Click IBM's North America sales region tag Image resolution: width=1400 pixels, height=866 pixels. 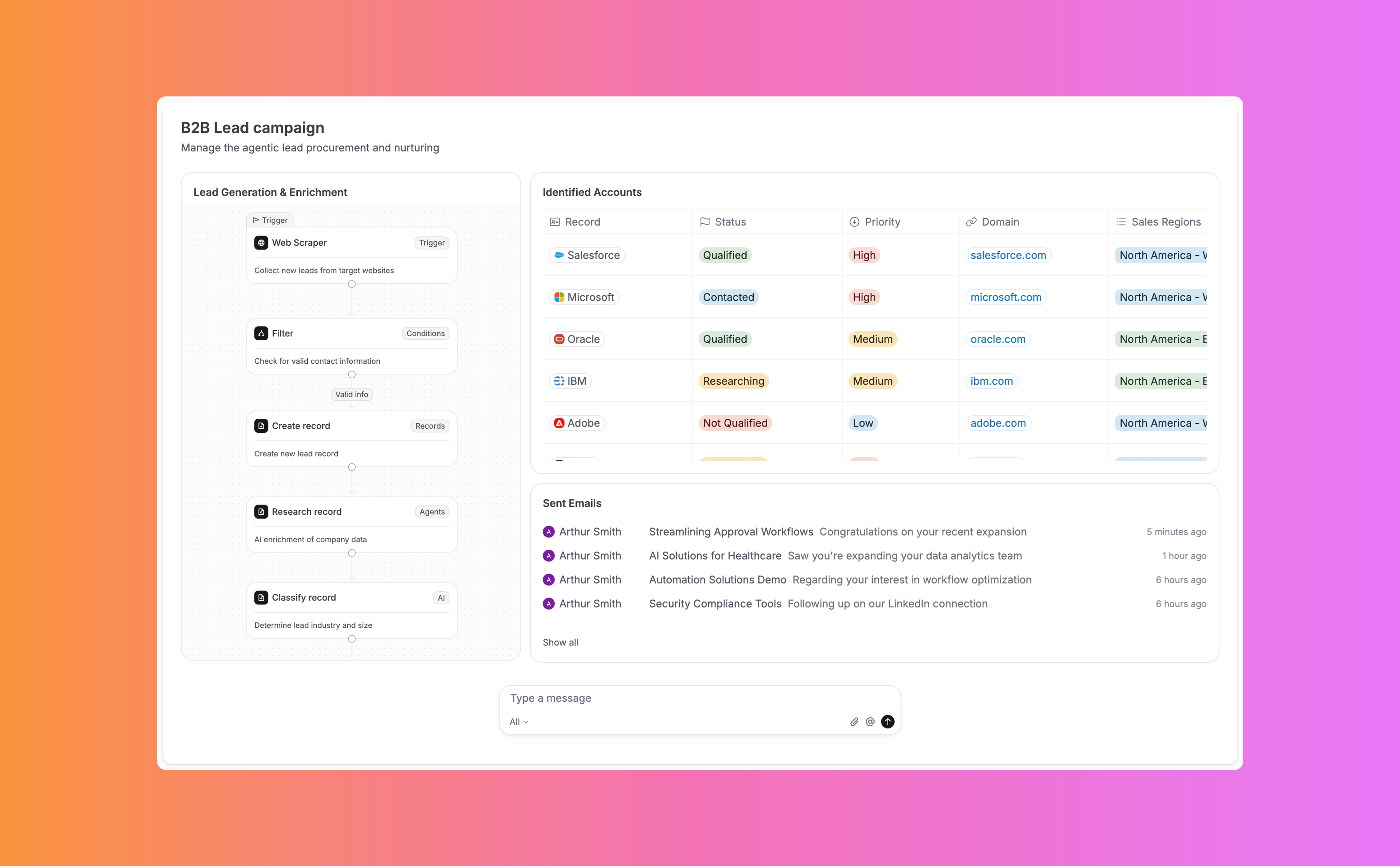1161,381
